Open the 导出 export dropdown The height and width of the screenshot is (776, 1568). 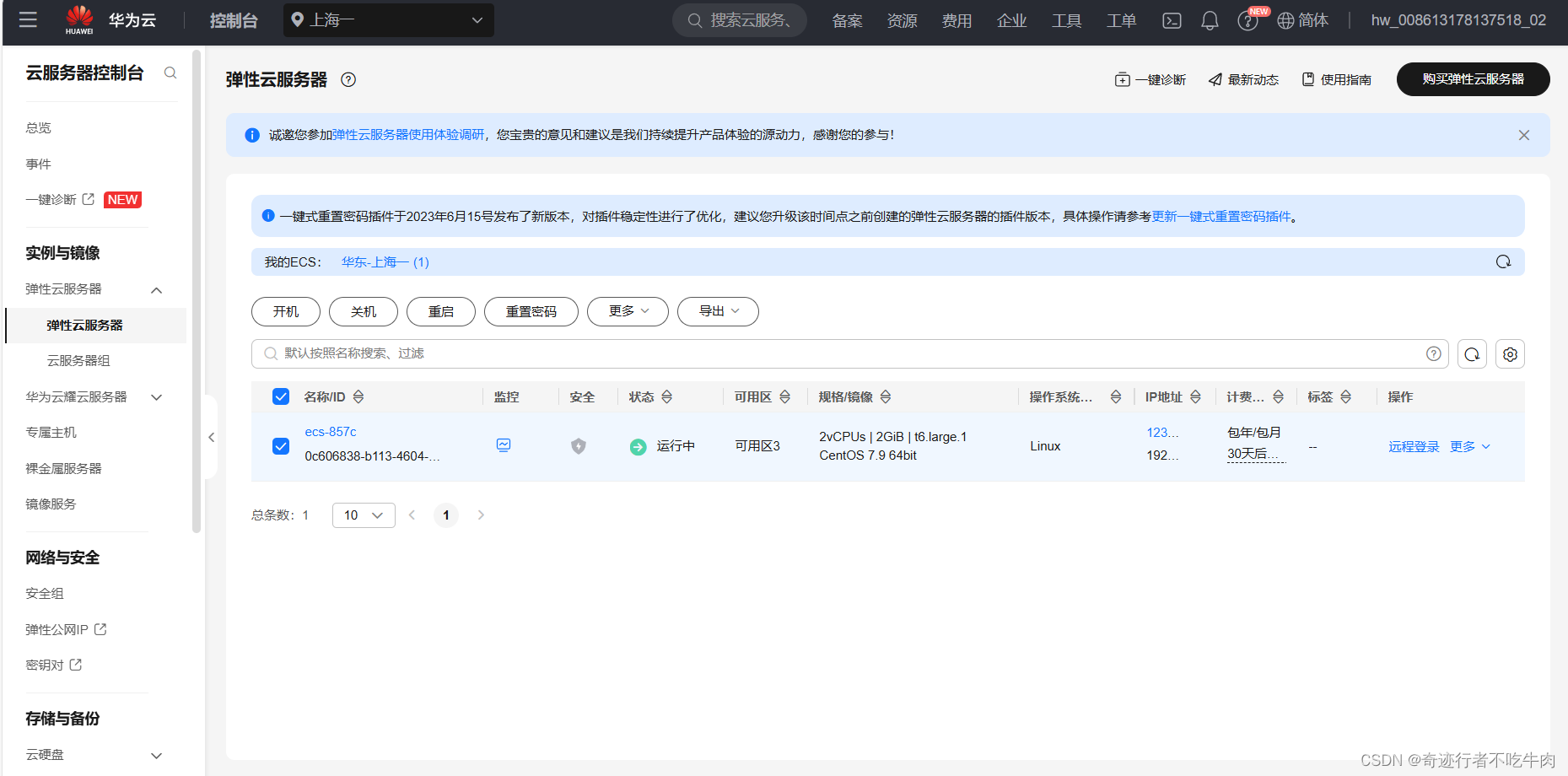pyautogui.click(x=718, y=311)
